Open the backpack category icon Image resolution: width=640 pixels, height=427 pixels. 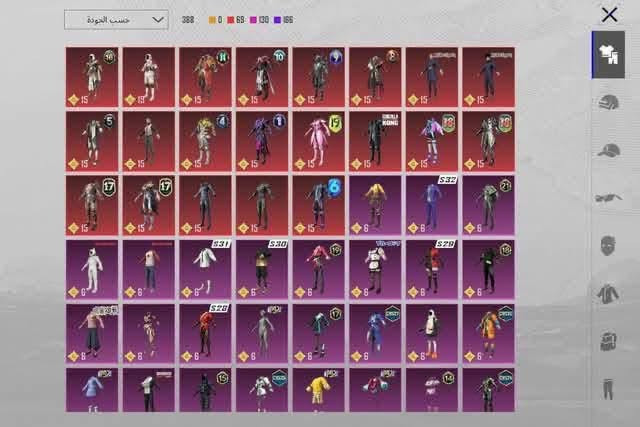click(x=608, y=341)
